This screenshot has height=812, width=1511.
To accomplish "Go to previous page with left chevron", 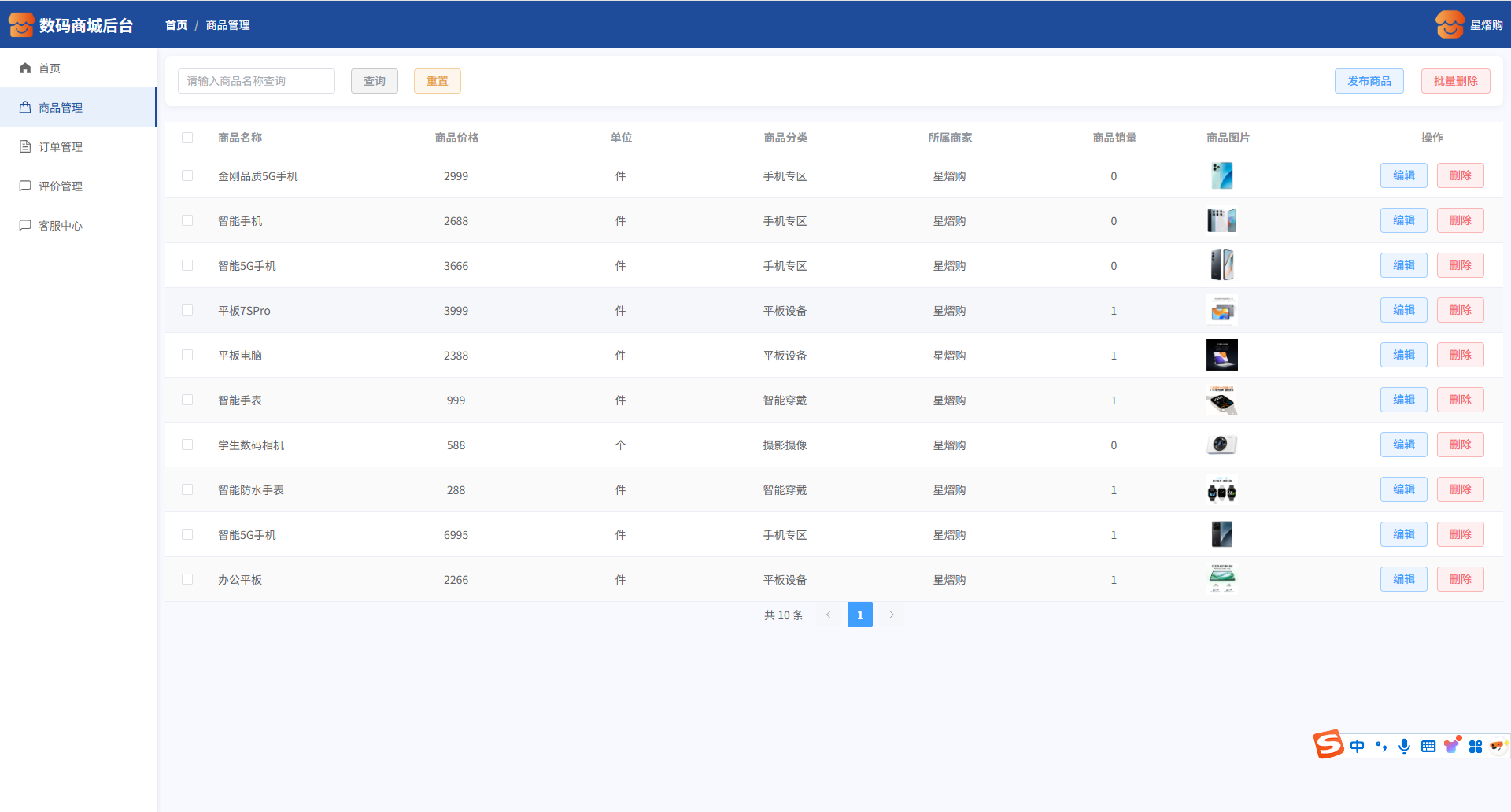I will (828, 615).
